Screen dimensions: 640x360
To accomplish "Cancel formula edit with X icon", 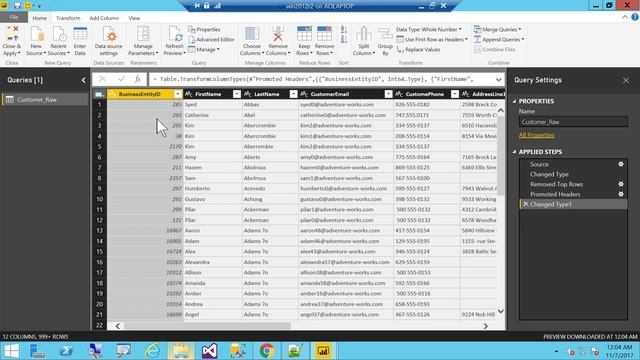I will (x=102, y=79).
